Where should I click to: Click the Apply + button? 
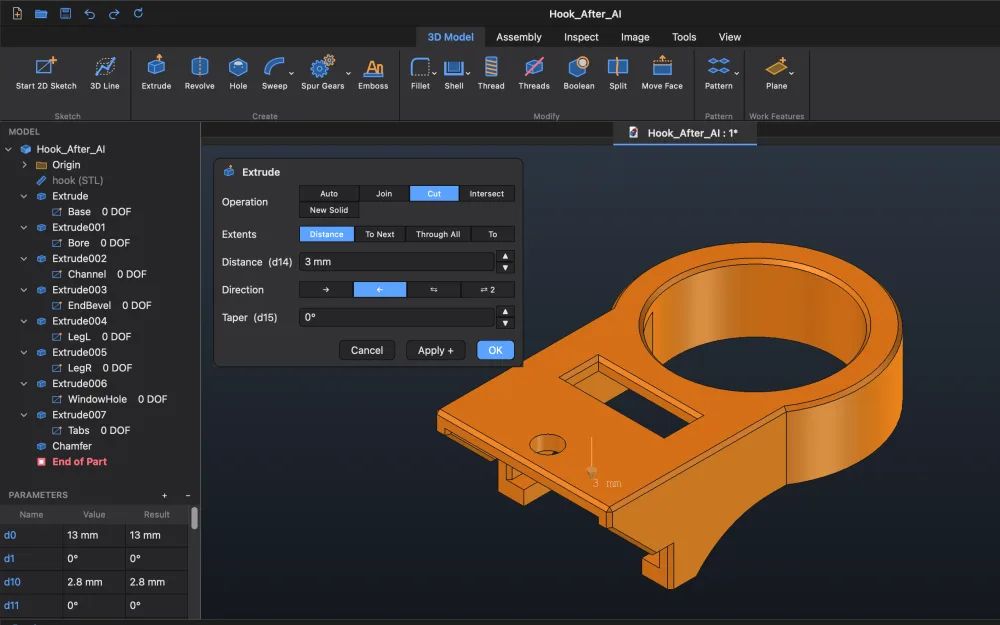pos(436,350)
